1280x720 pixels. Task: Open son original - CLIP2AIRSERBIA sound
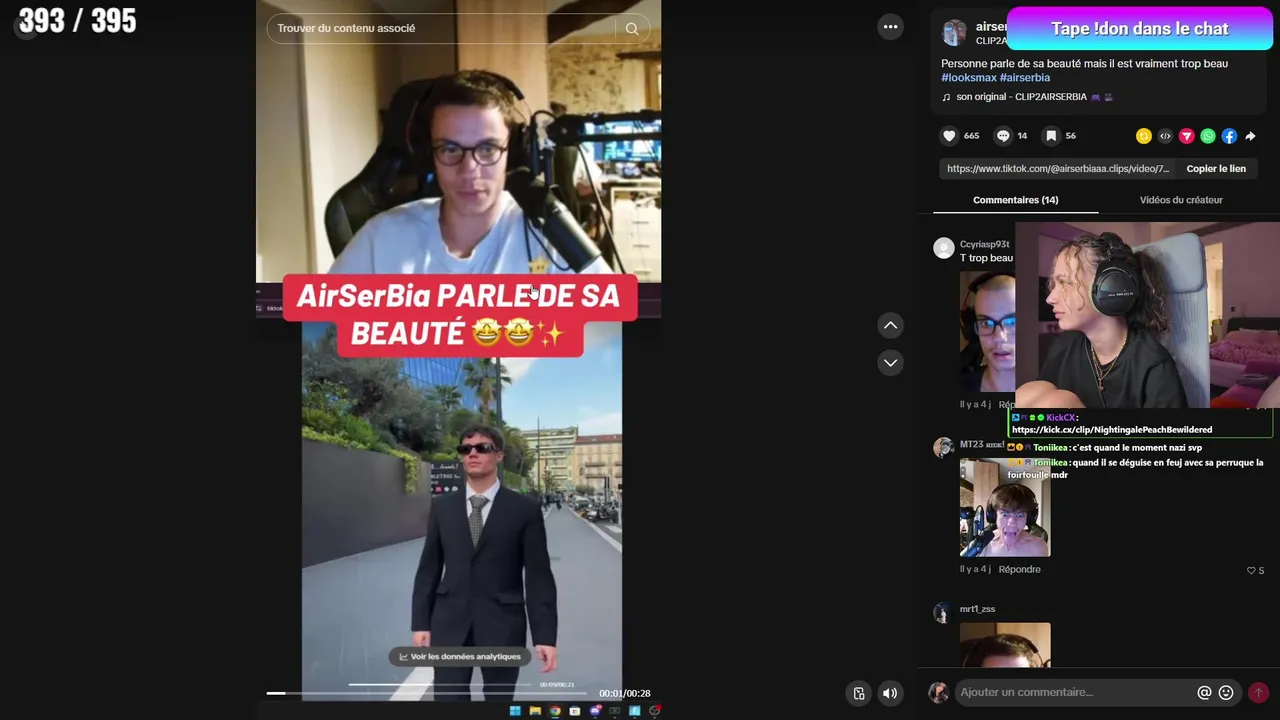pos(1027,97)
